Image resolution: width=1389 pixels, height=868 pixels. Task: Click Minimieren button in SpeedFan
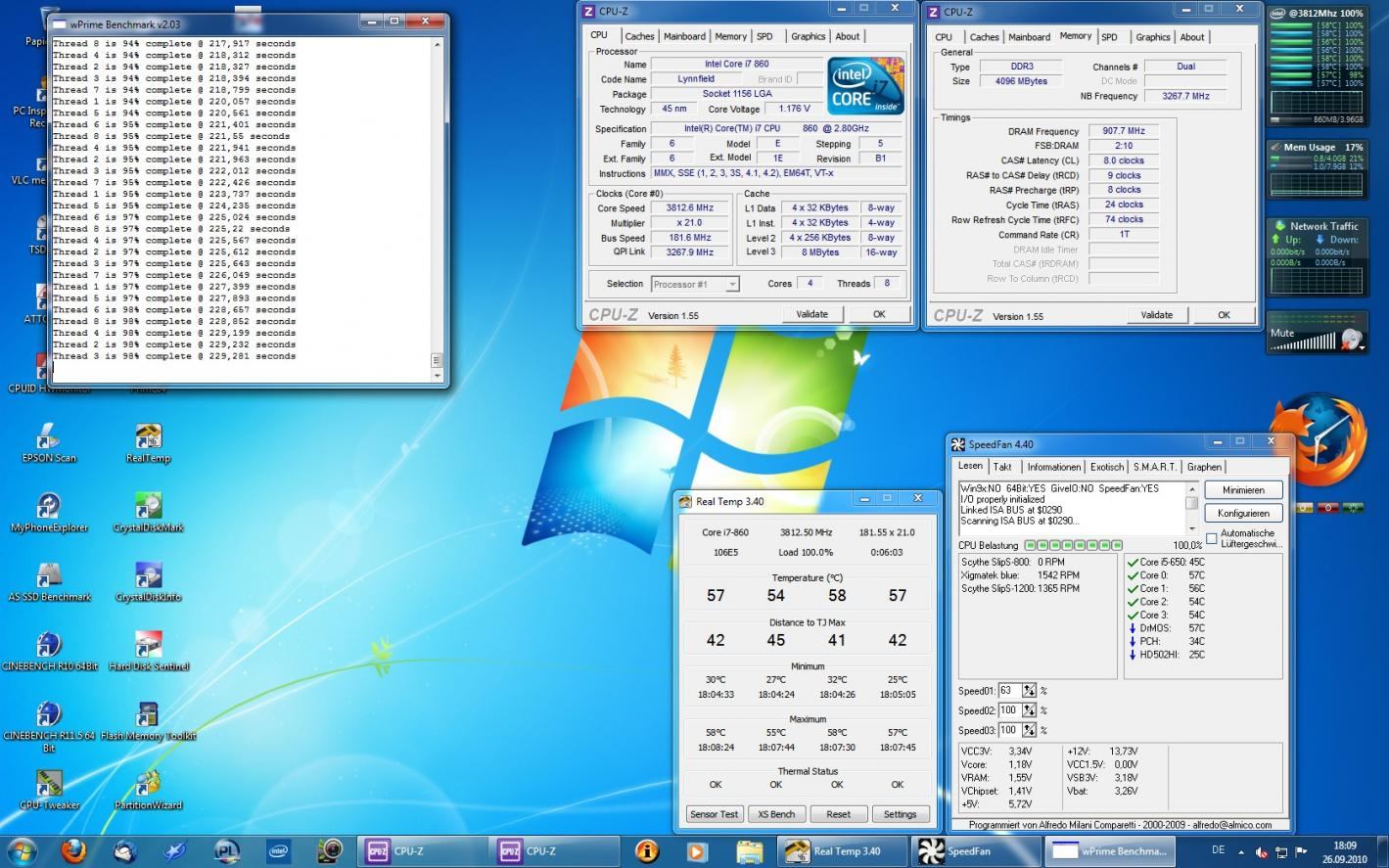(x=1243, y=490)
